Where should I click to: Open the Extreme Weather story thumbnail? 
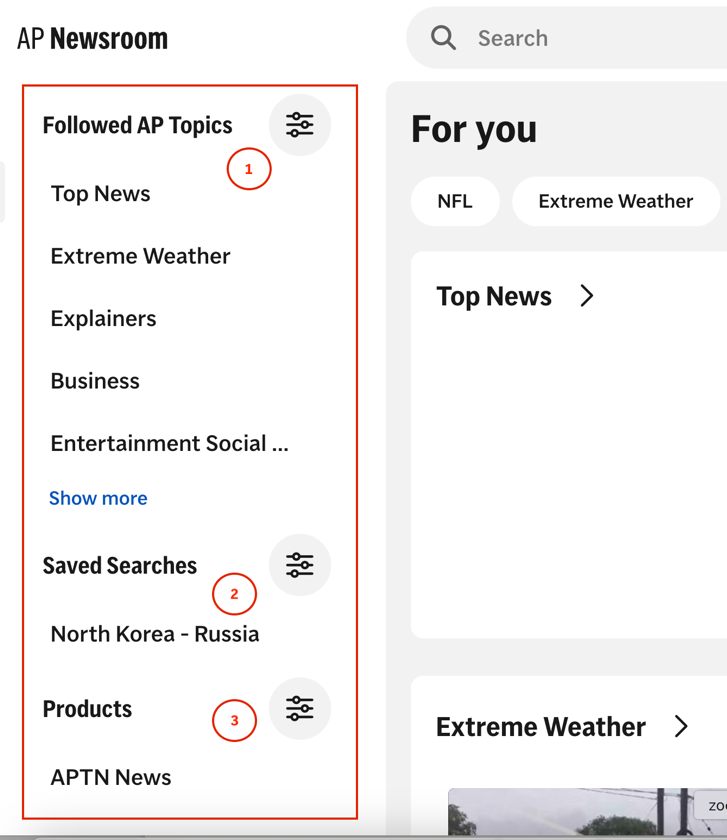coord(587,811)
